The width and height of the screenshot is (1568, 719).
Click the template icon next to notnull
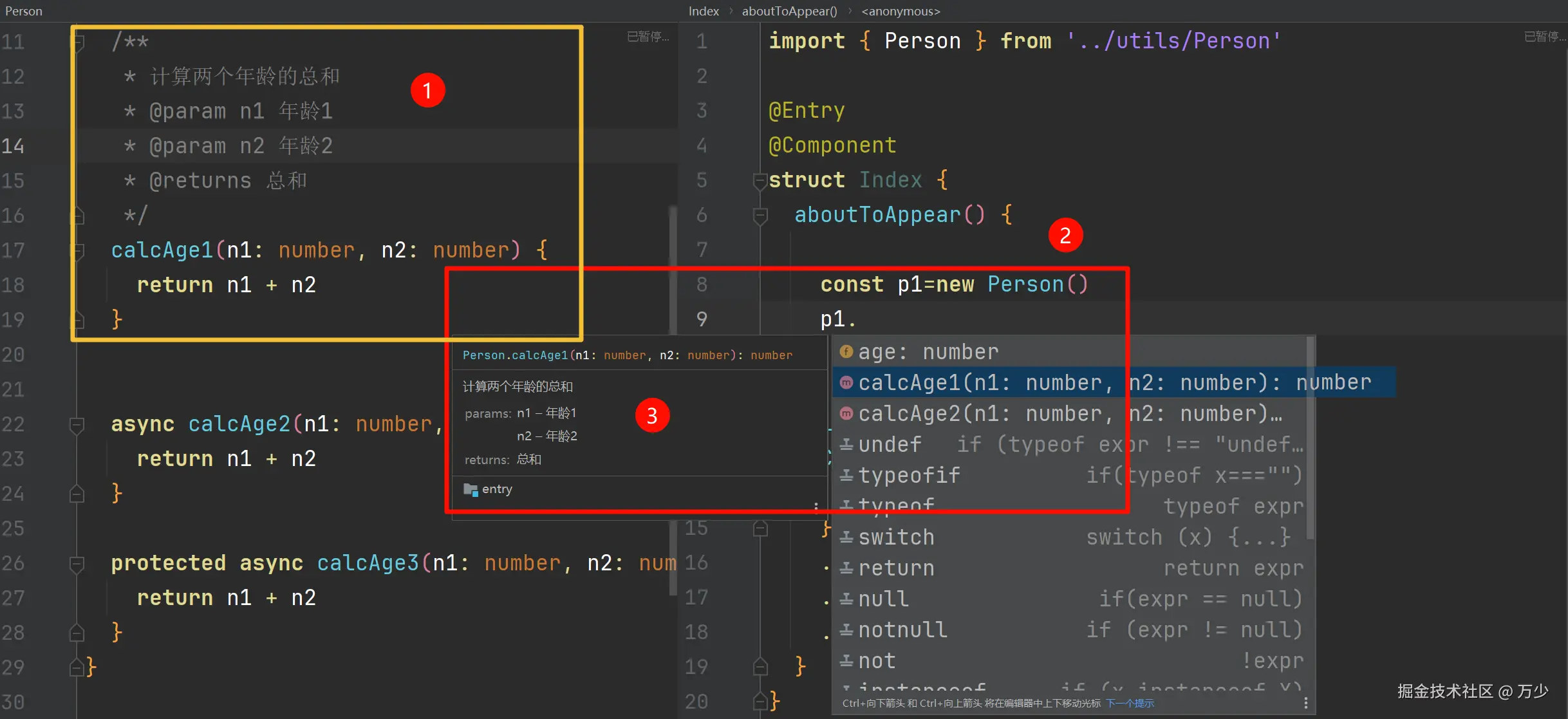point(846,630)
